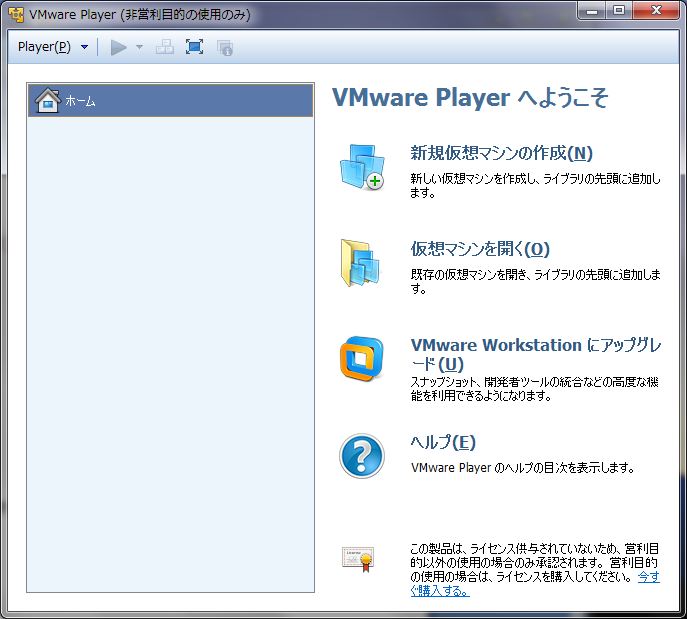Click the VMware Player title bar icon
The image size is (687, 619).
click(x=16, y=15)
